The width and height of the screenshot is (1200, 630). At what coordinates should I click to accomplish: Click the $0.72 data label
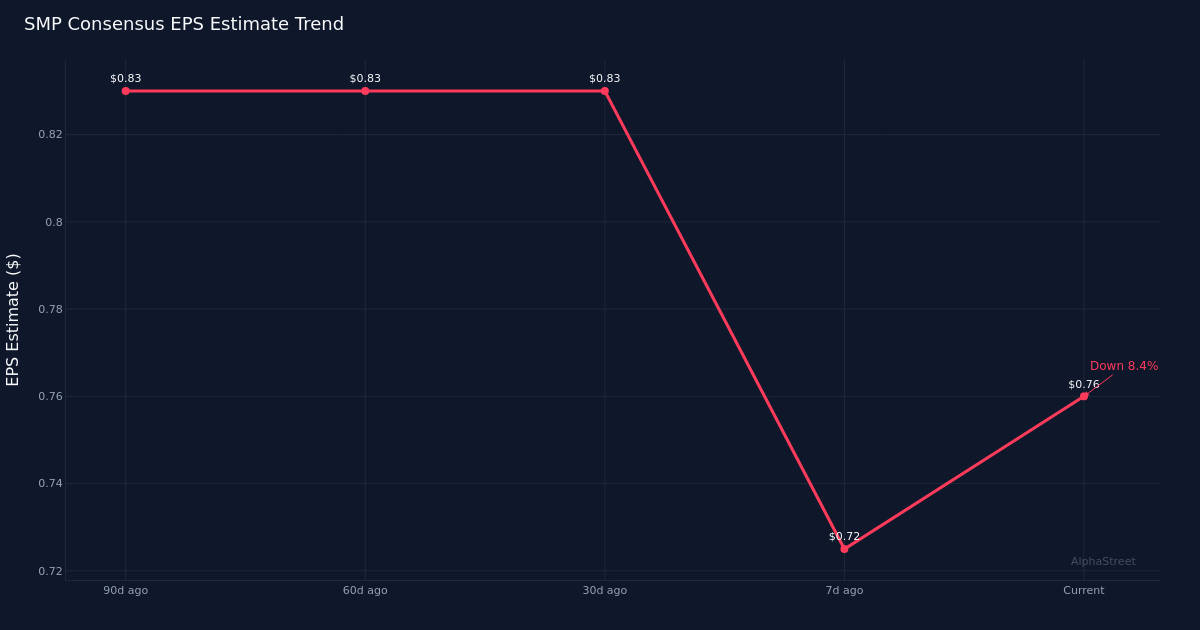844,537
